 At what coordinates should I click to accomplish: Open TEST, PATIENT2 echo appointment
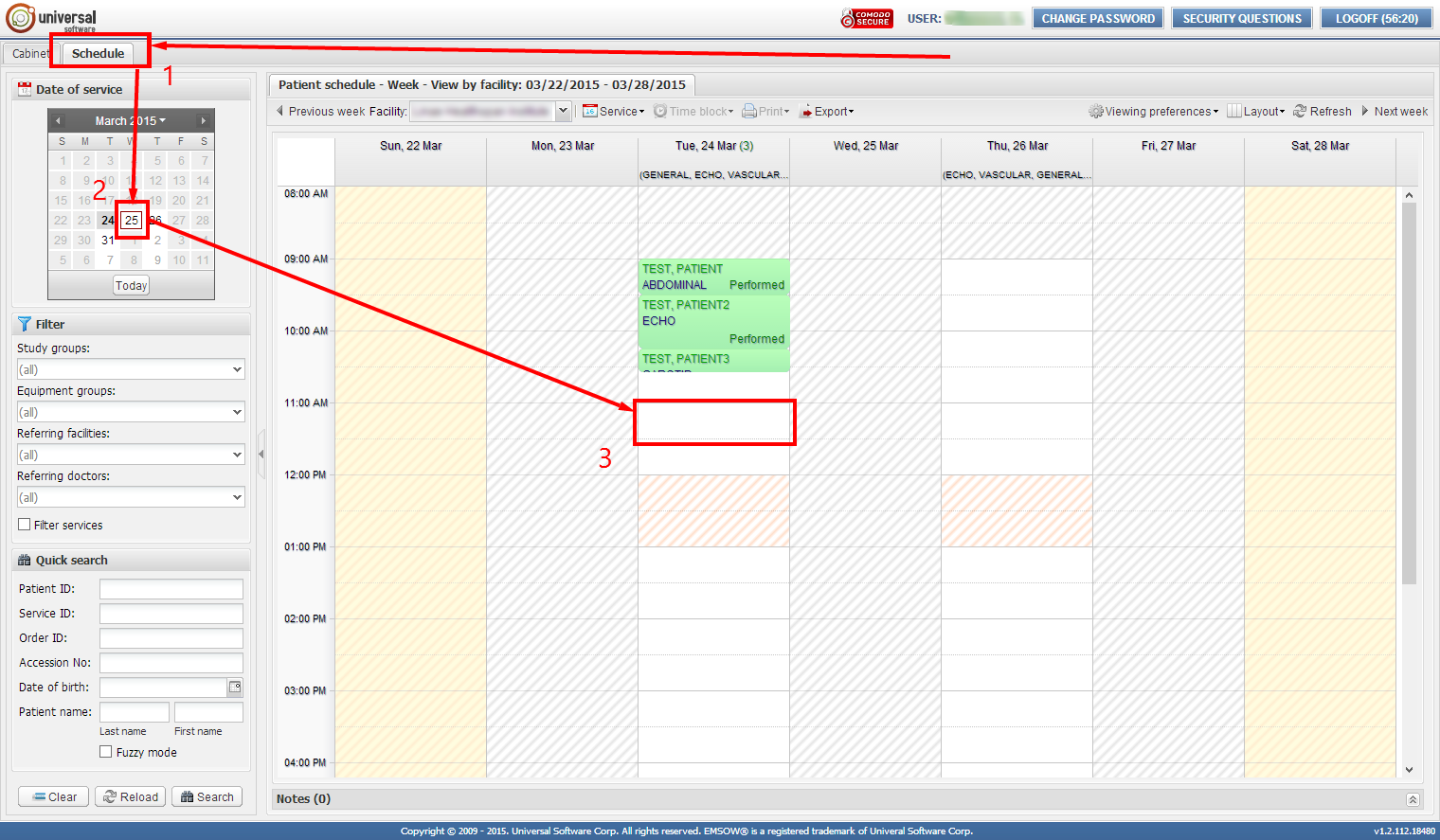point(713,322)
